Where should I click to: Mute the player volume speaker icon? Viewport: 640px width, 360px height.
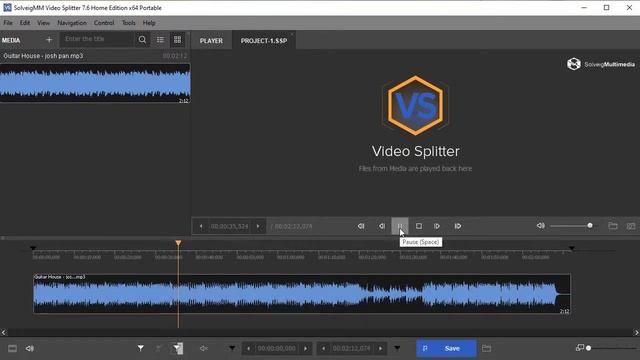coord(540,225)
